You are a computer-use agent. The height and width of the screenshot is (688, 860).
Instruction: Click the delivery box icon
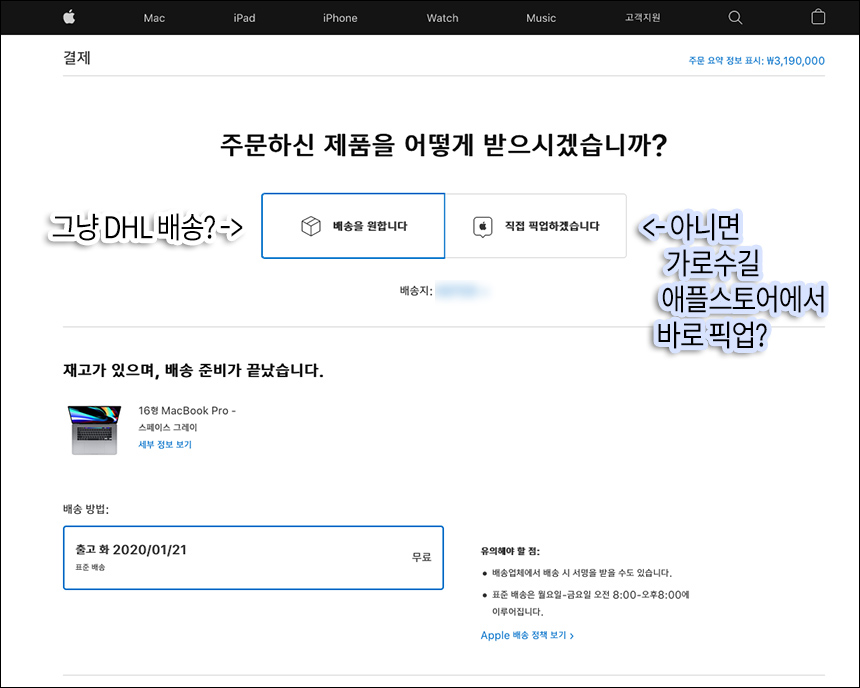[311, 226]
